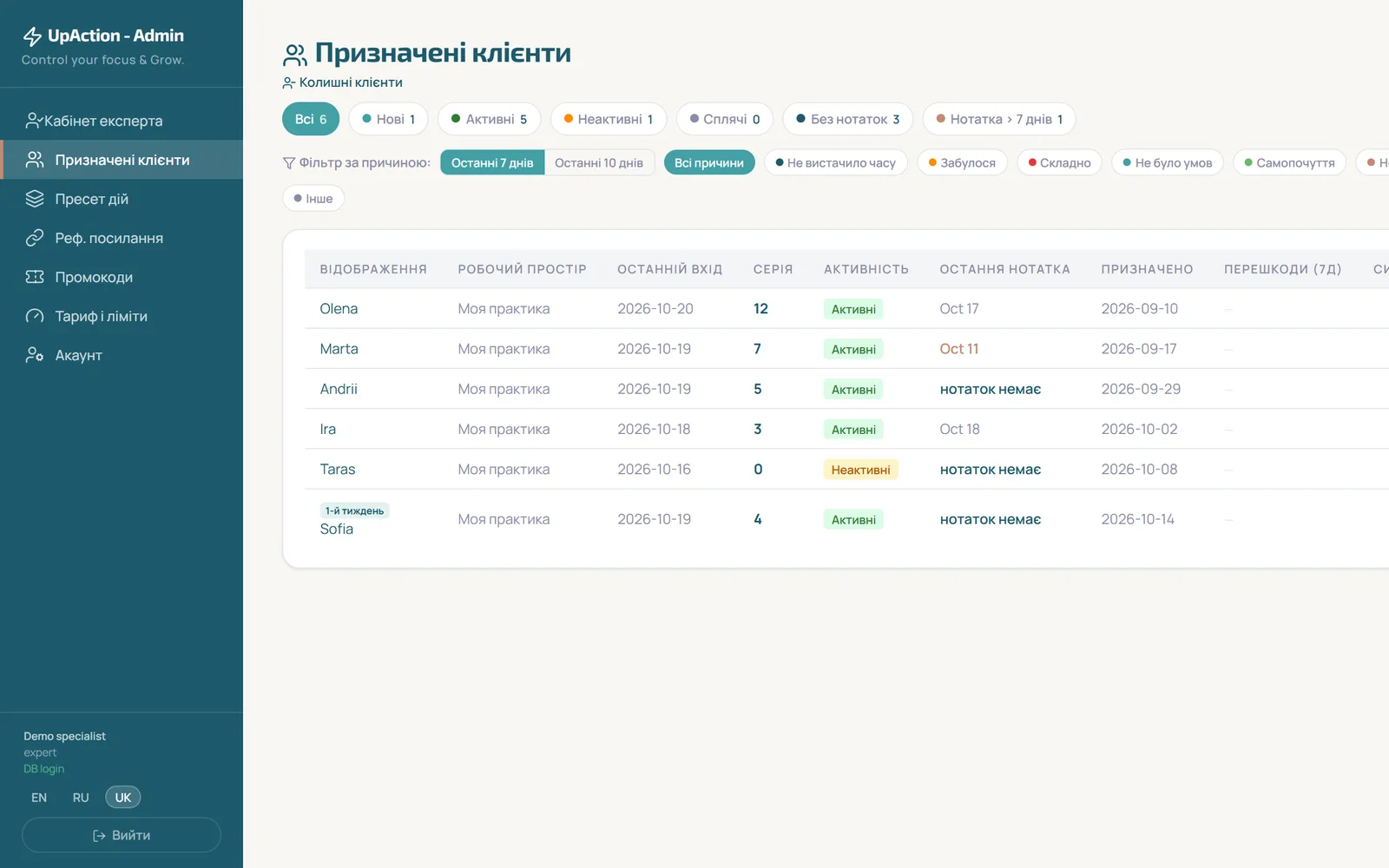The image size is (1389, 868).
Task: Click the Призначені клієнти sidebar users icon
Action: pos(35,160)
